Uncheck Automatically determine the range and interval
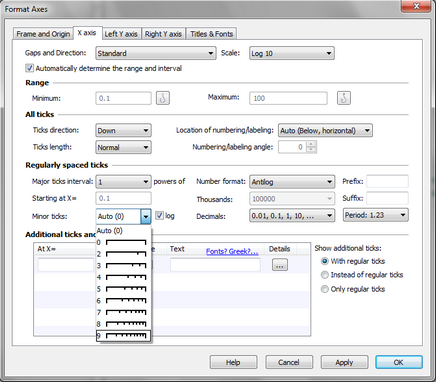 pyautogui.click(x=29, y=68)
